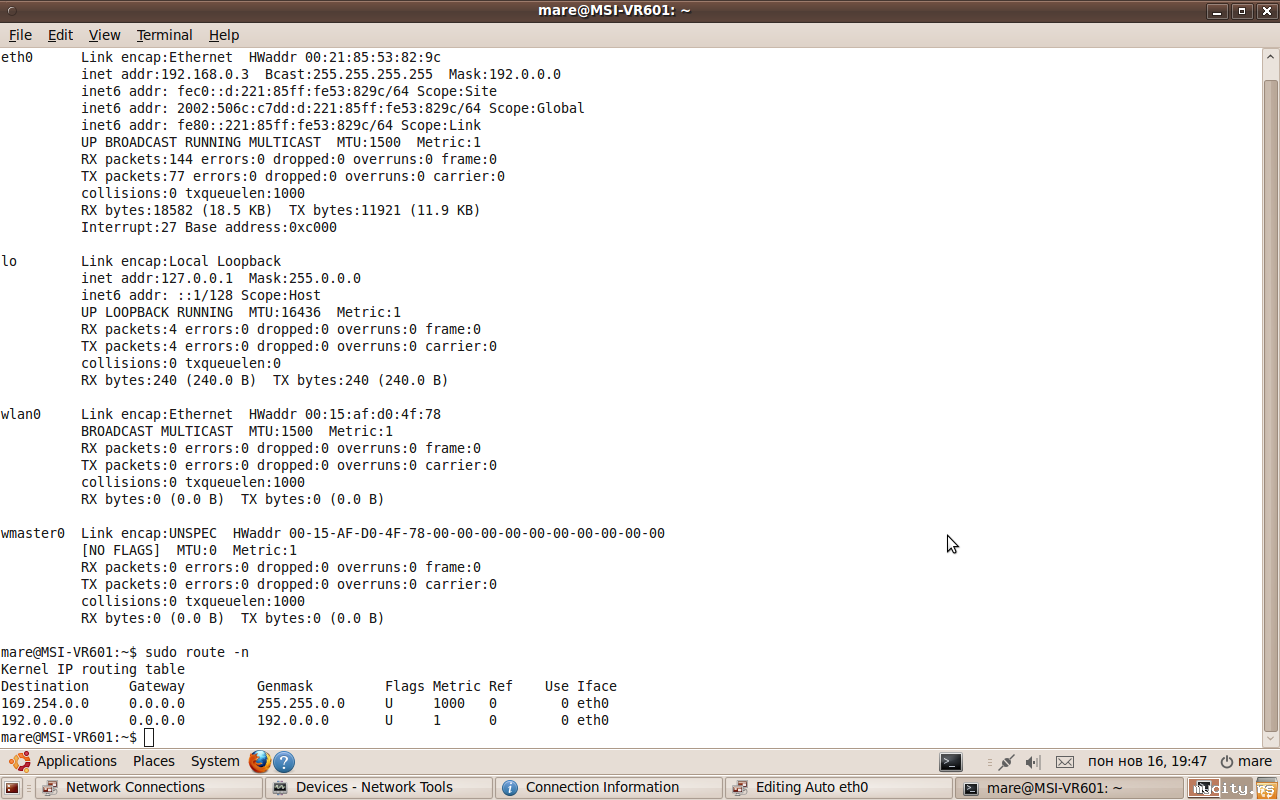Open the Help menu
Image resolution: width=1280 pixels, height=800 pixels.
[x=224, y=35]
